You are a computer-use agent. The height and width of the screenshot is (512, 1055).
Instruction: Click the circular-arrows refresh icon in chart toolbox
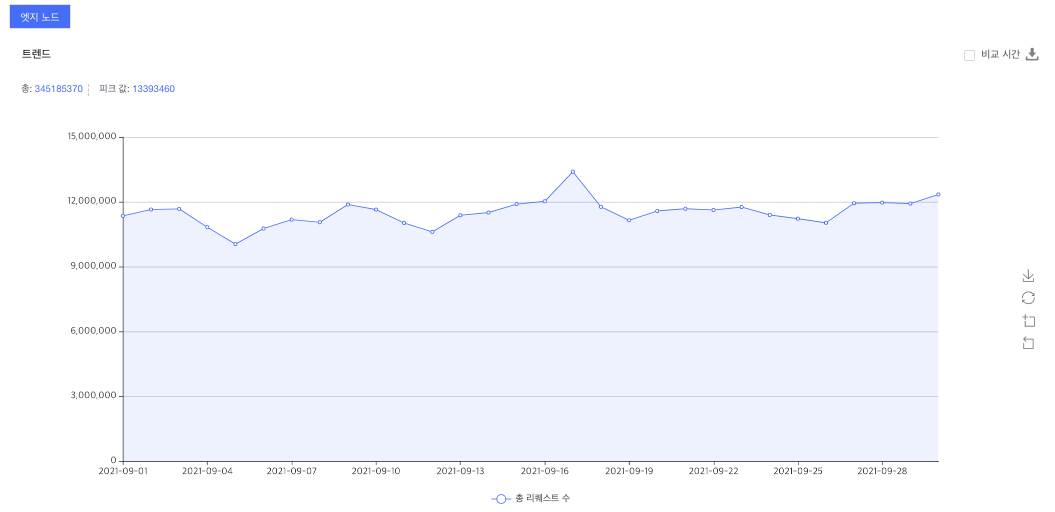(x=1028, y=298)
